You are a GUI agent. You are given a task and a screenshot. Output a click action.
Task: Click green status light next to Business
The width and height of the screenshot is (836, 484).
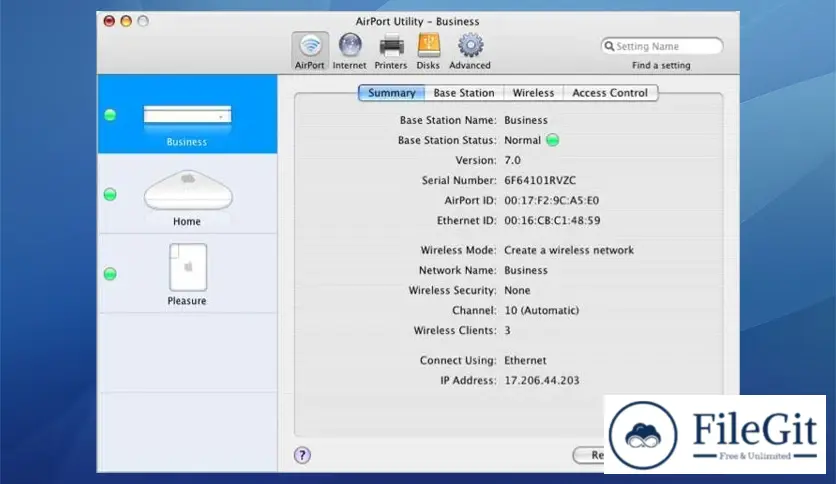110,115
